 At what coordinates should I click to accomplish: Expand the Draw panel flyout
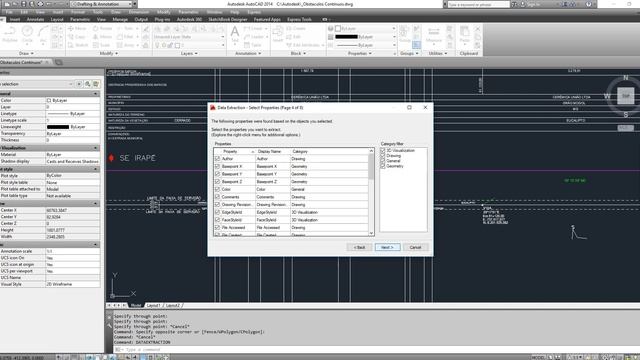coord(26,53)
